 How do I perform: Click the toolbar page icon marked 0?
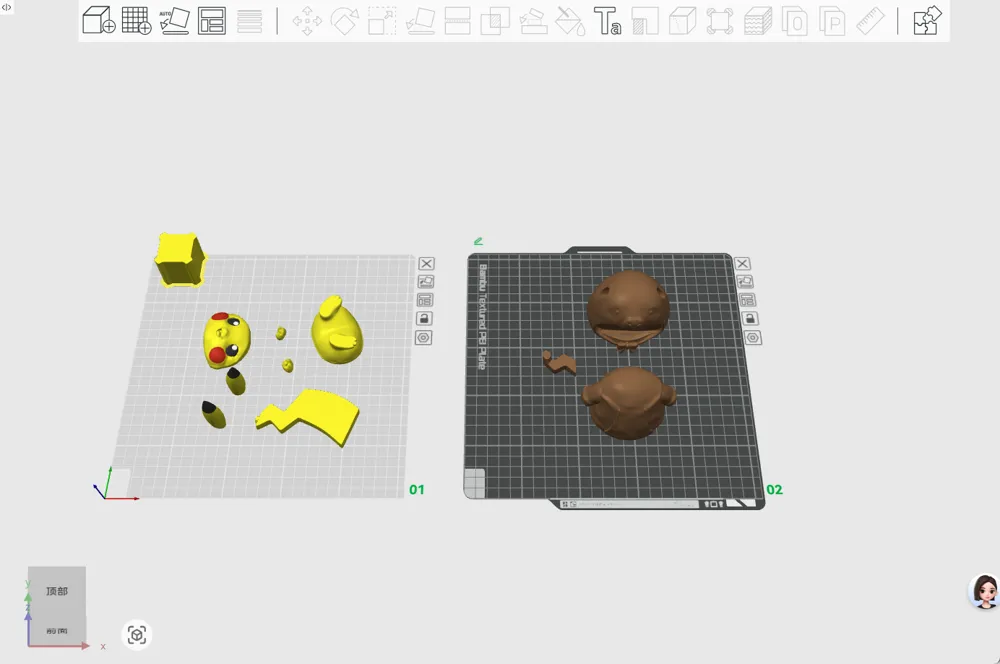[795, 21]
